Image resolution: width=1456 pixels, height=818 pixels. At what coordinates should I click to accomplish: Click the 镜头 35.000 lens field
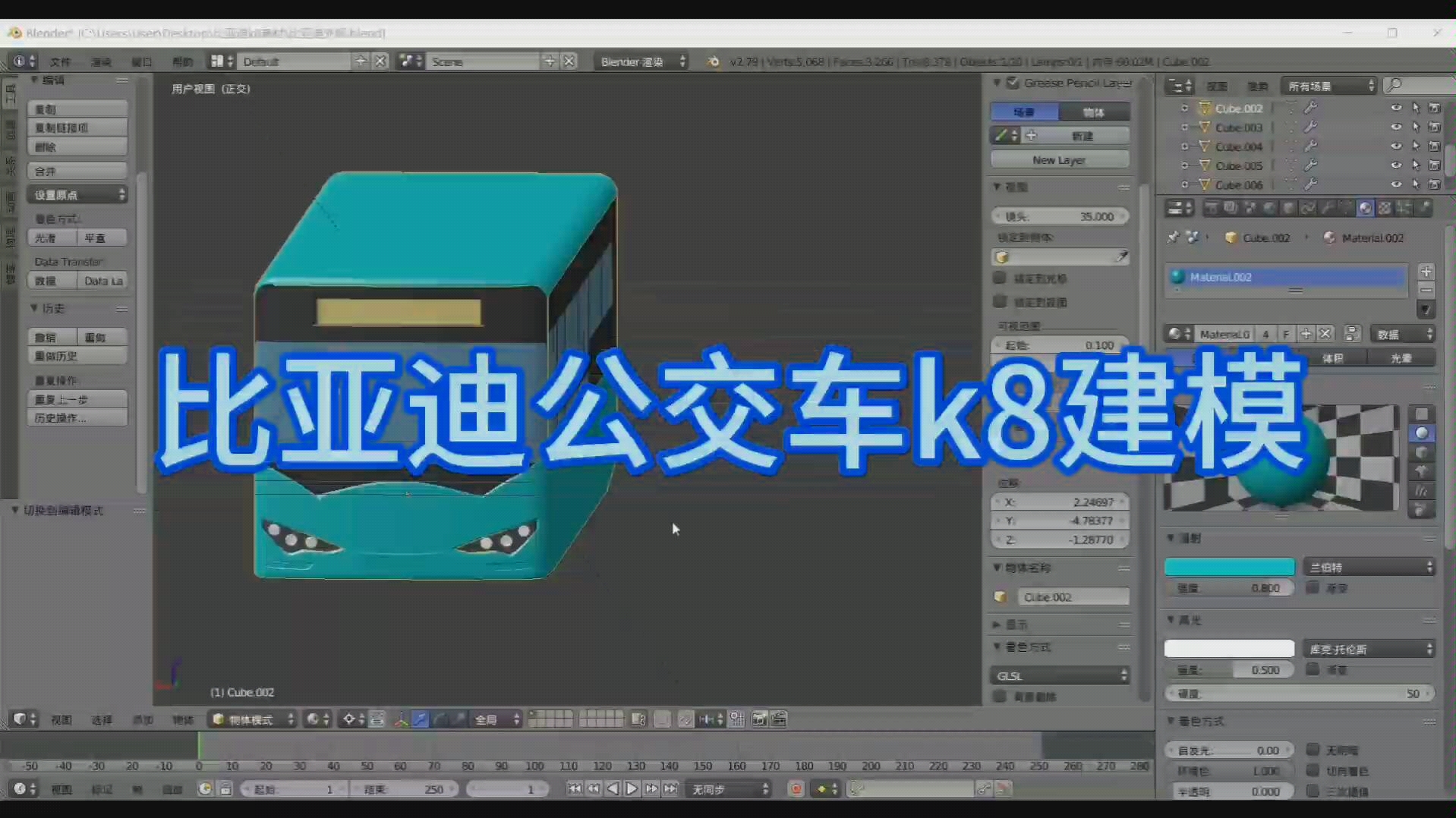coord(1060,216)
